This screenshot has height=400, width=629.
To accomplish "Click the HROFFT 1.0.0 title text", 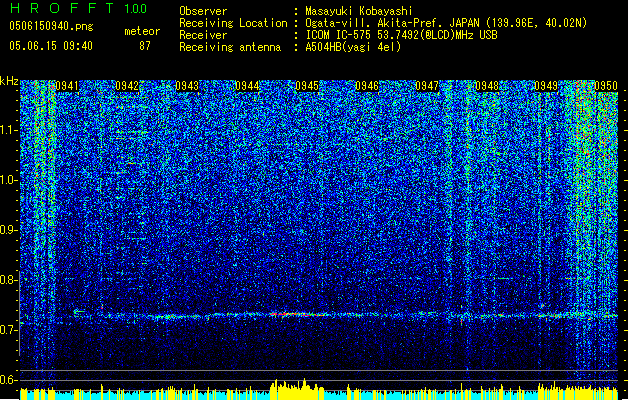I will tap(79, 8).
